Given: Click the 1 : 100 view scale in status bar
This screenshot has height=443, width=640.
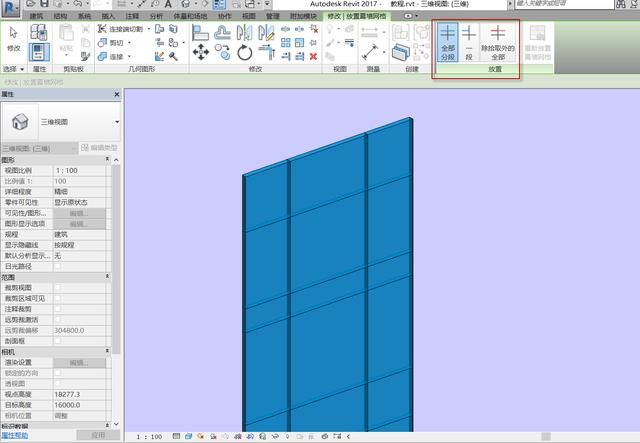Looking at the screenshot, I should point(149,436).
